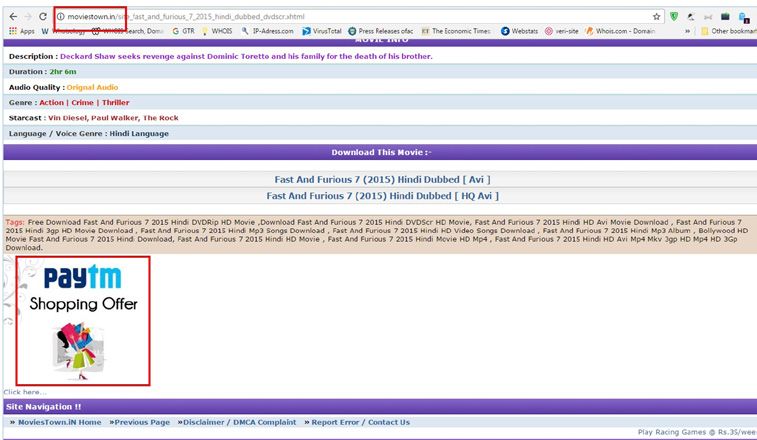Image resolution: width=757 pixels, height=440 pixels.
Task: Focus the address bar URL text
Action: (x=186, y=16)
